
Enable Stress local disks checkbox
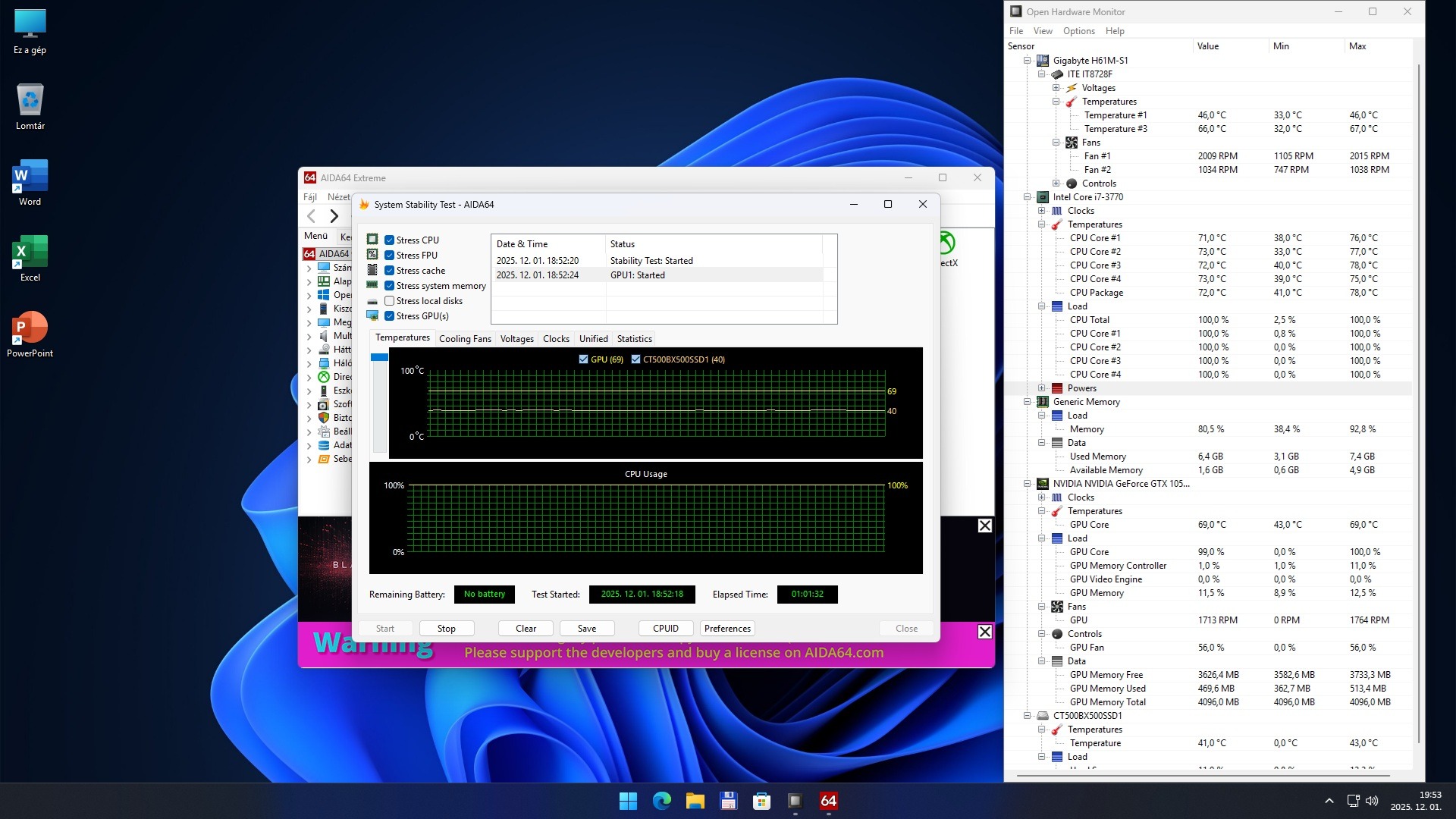tap(389, 301)
